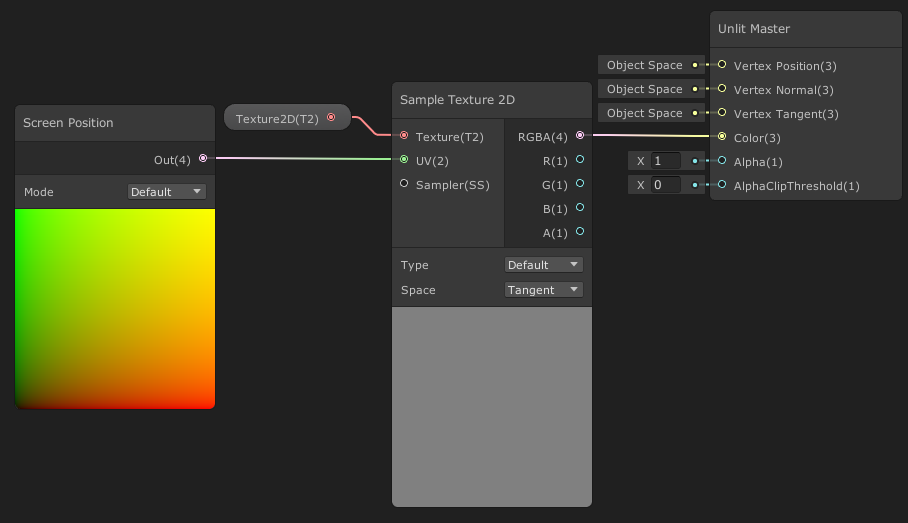Click the B(1) output port
Image resolution: width=908 pixels, height=523 pixels.
coord(580,207)
